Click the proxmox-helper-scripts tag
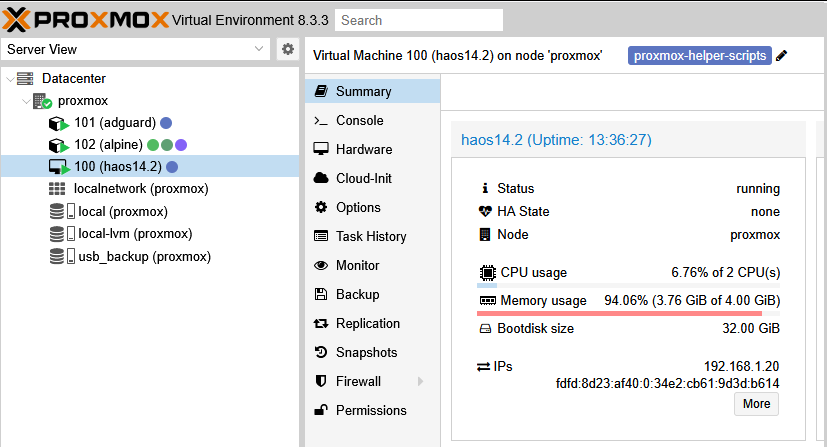Screen dimensions: 827x447 click(700, 56)
